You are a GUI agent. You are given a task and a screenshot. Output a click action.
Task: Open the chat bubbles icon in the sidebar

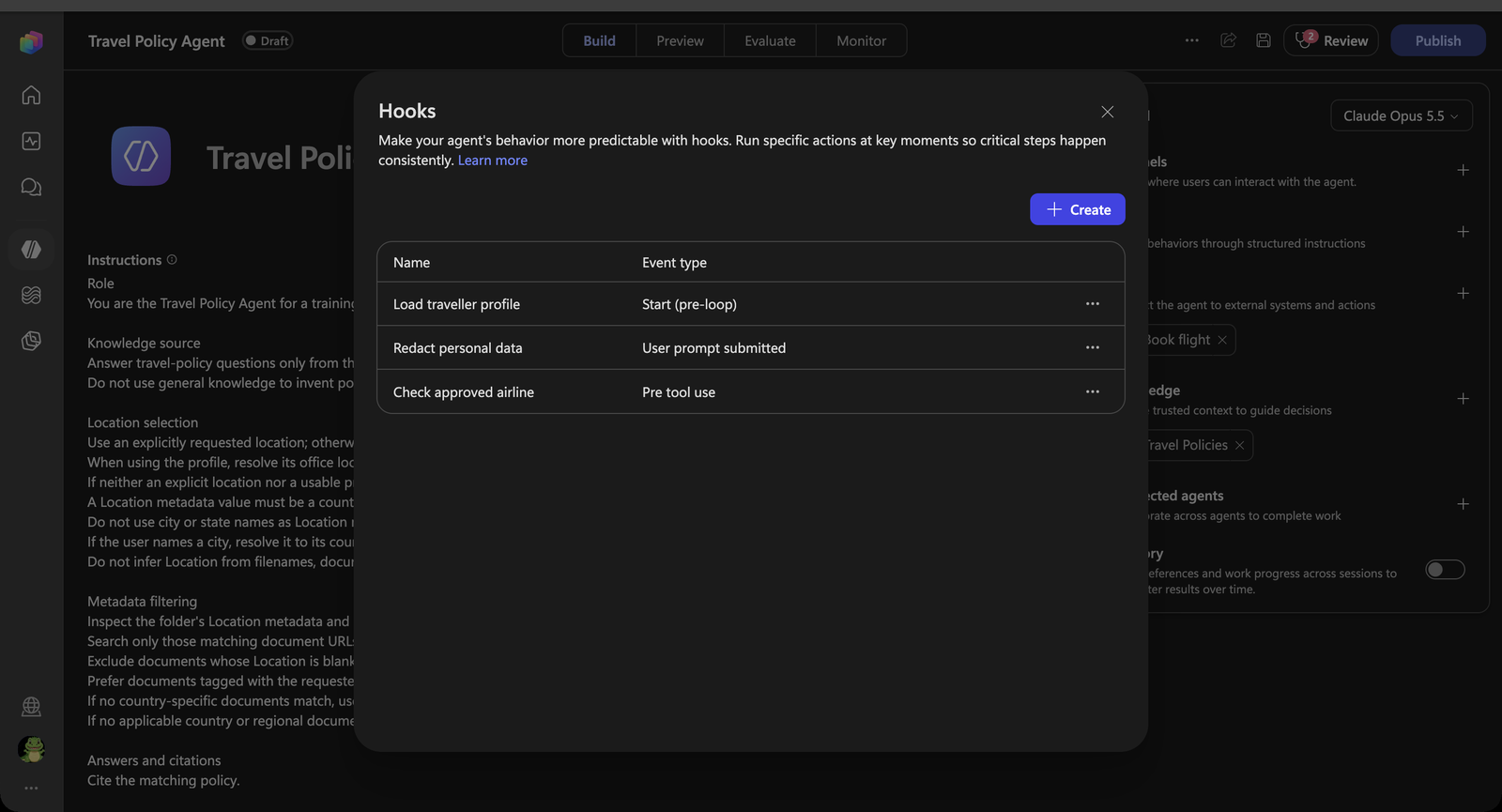(31, 187)
